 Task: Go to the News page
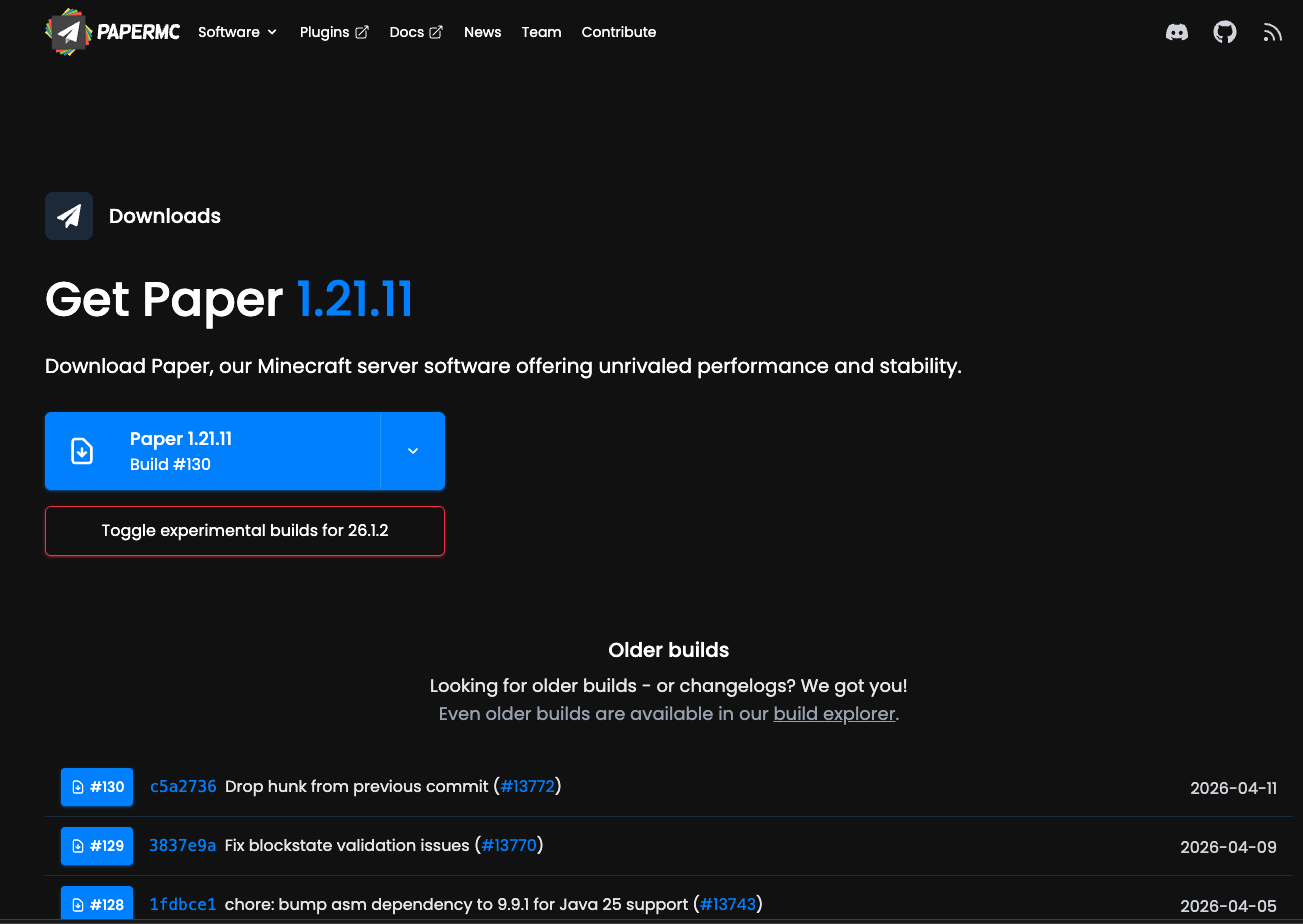[482, 32]
